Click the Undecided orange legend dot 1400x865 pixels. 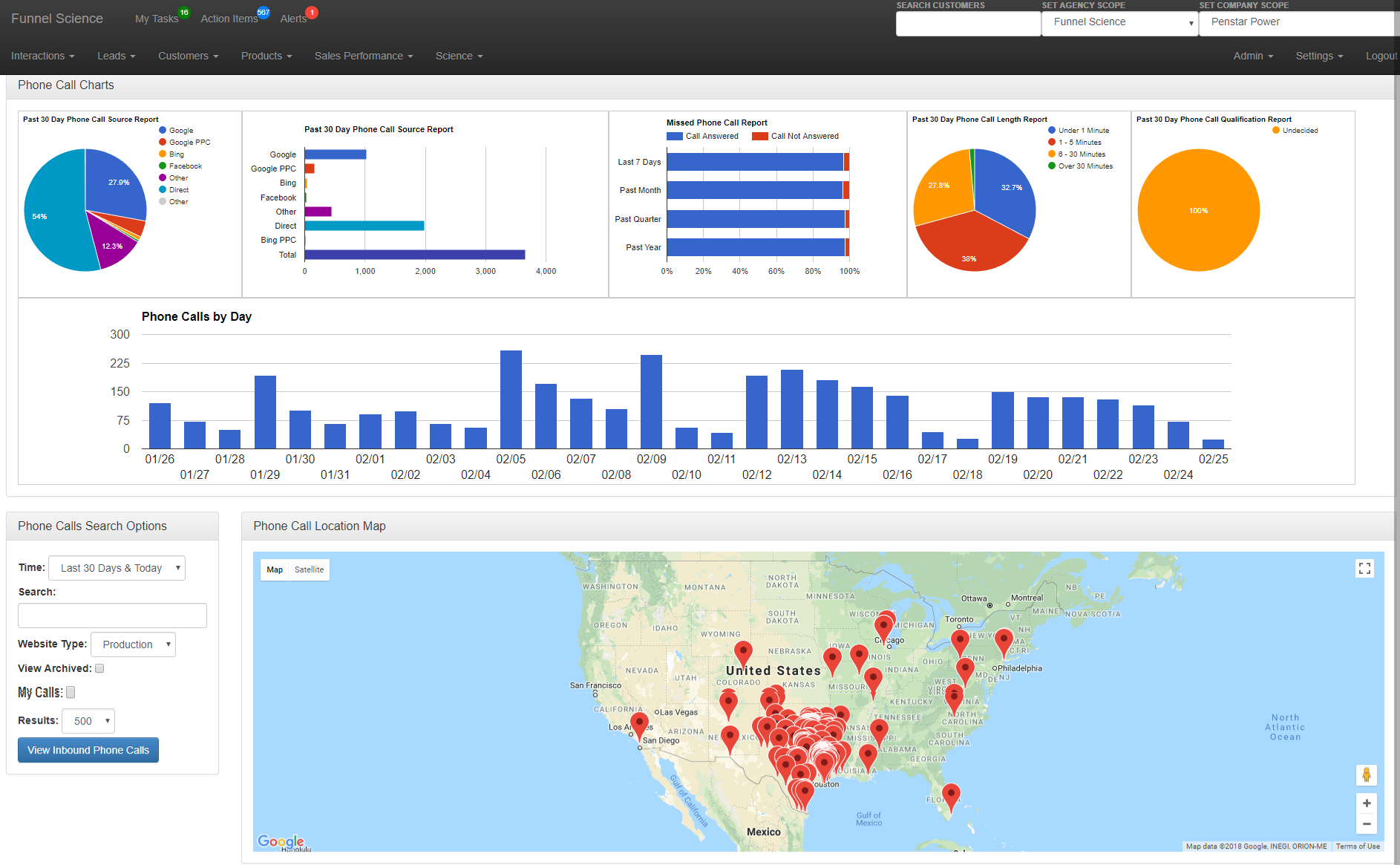[x=1276, y=130]
